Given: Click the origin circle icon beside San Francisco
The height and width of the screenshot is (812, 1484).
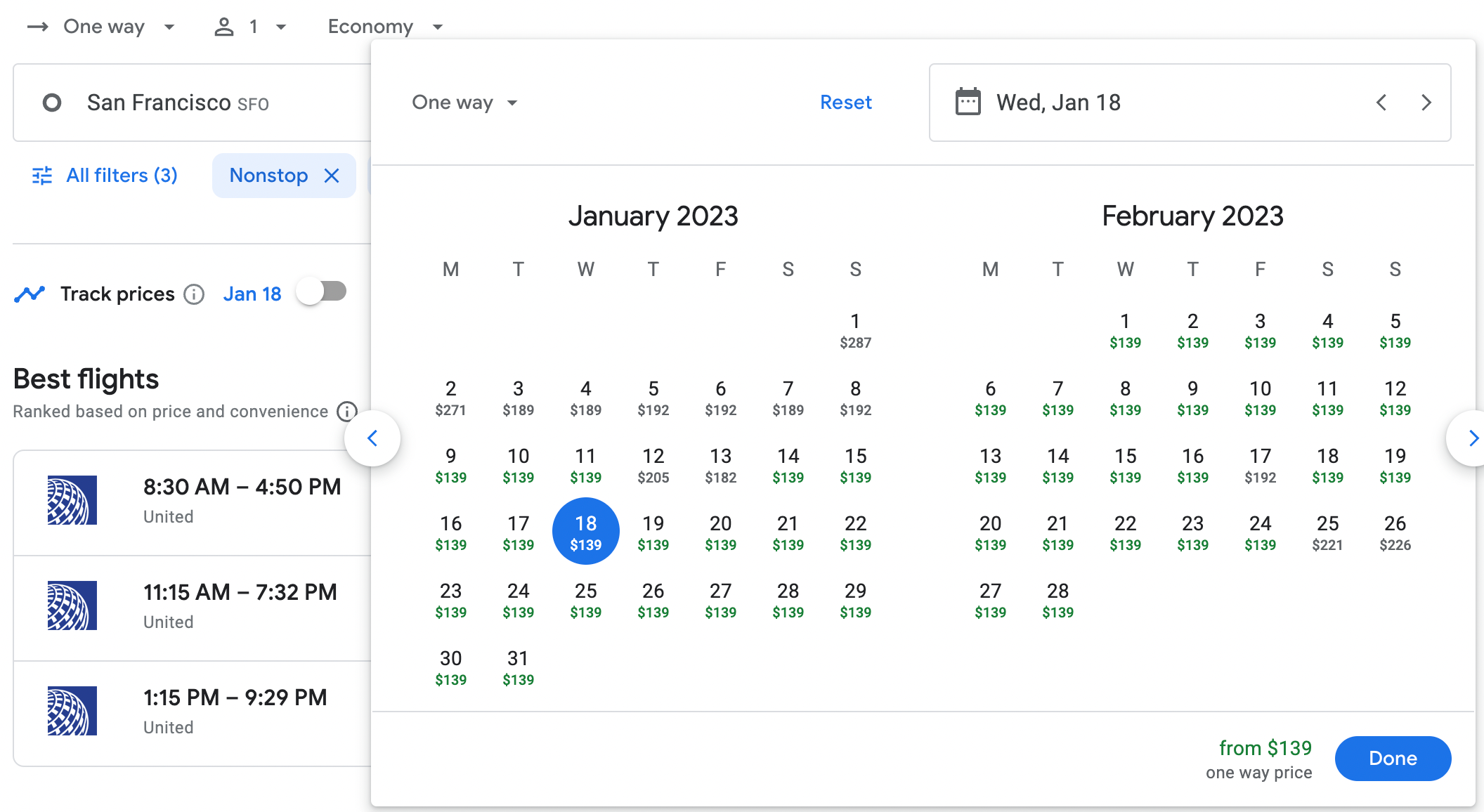Looking at the screenshot, I should 52,103.
